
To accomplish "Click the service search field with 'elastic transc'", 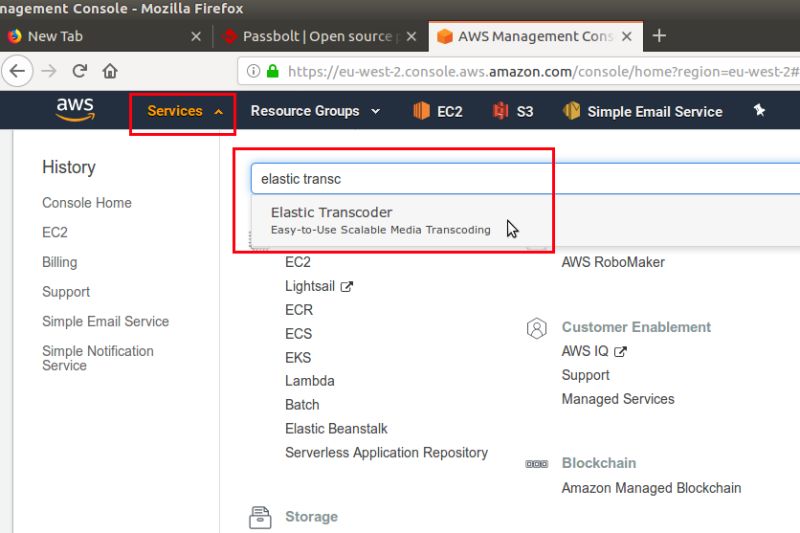I will [x=526, y=179].
